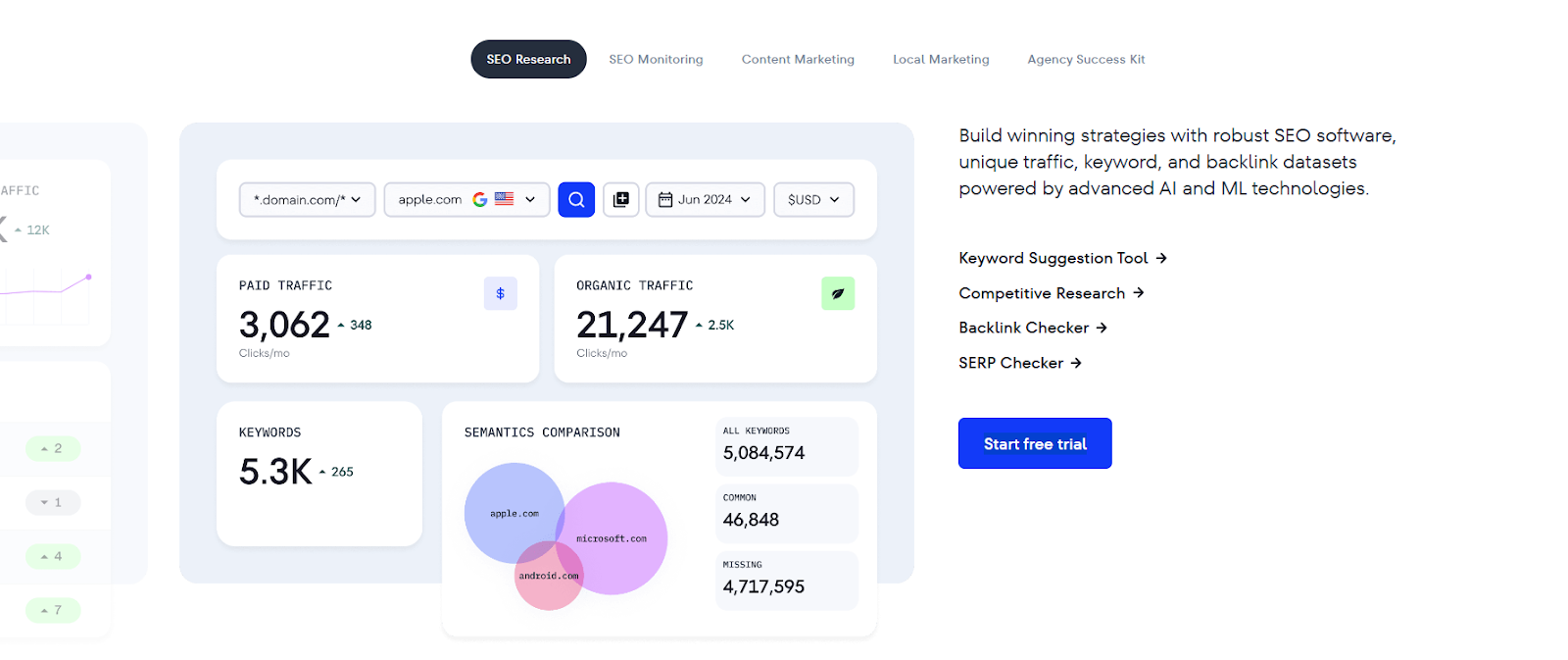Click the 12K traffic change value
The width and height of the screenshot is (1568, 660).
(x=37, y=229)
